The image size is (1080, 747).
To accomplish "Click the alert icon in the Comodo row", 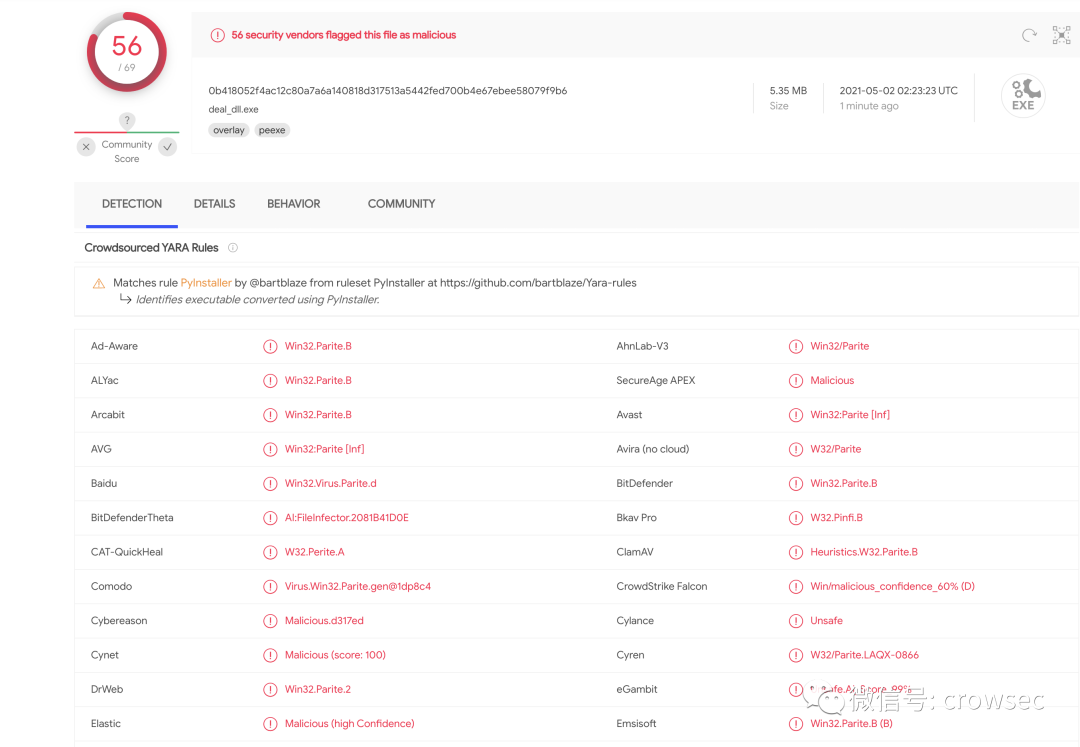I will coord(270,587).
